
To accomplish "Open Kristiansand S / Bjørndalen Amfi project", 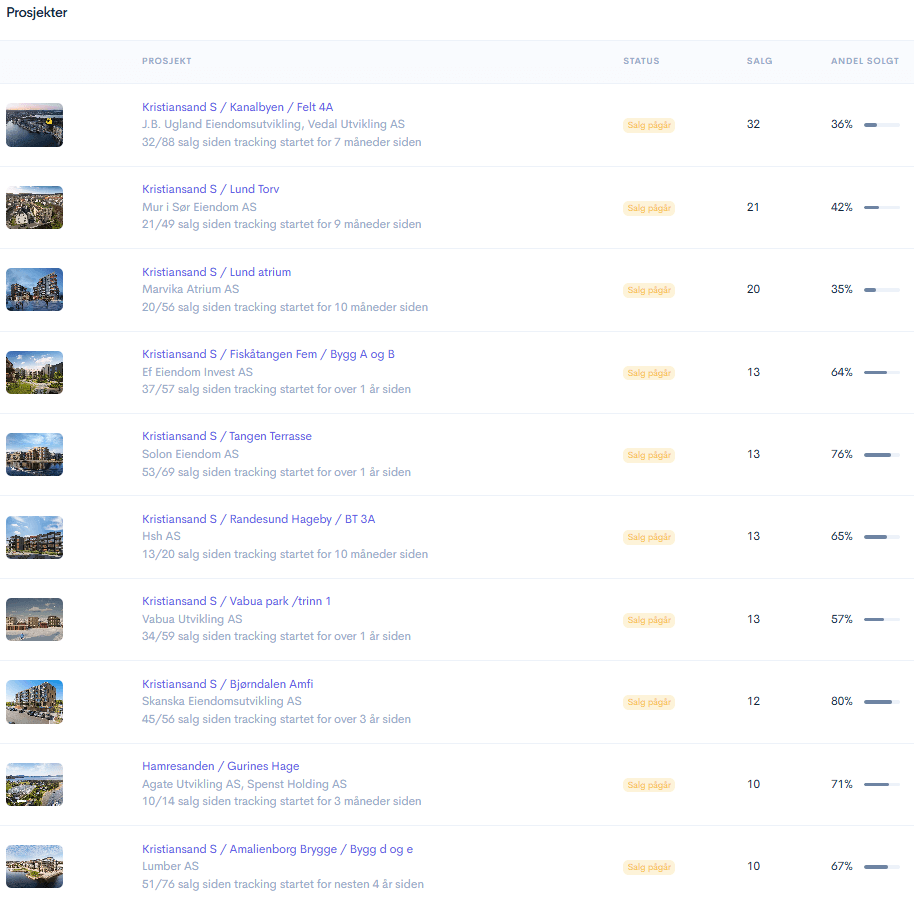I will 227,685.
